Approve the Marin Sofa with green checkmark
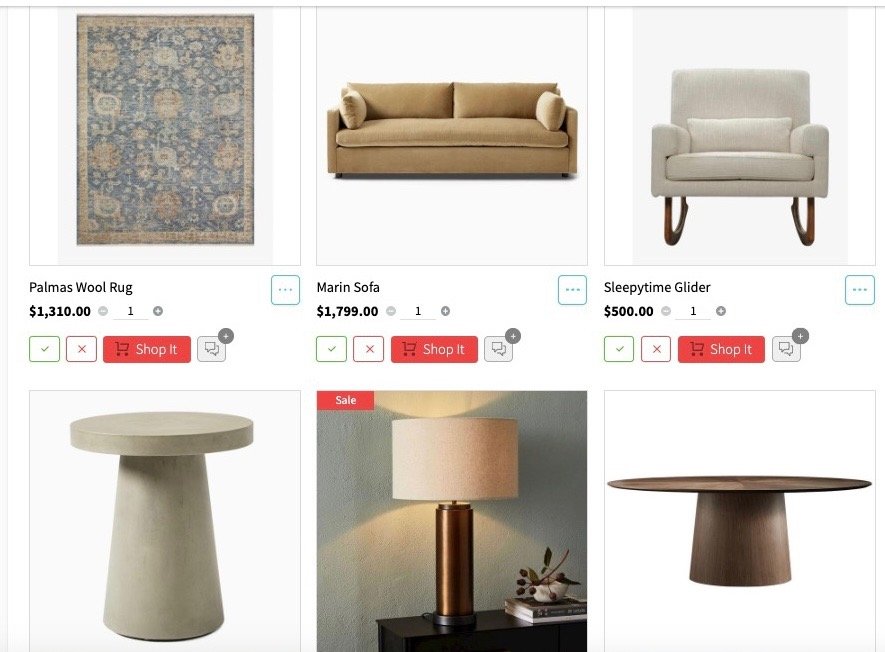 331,349
